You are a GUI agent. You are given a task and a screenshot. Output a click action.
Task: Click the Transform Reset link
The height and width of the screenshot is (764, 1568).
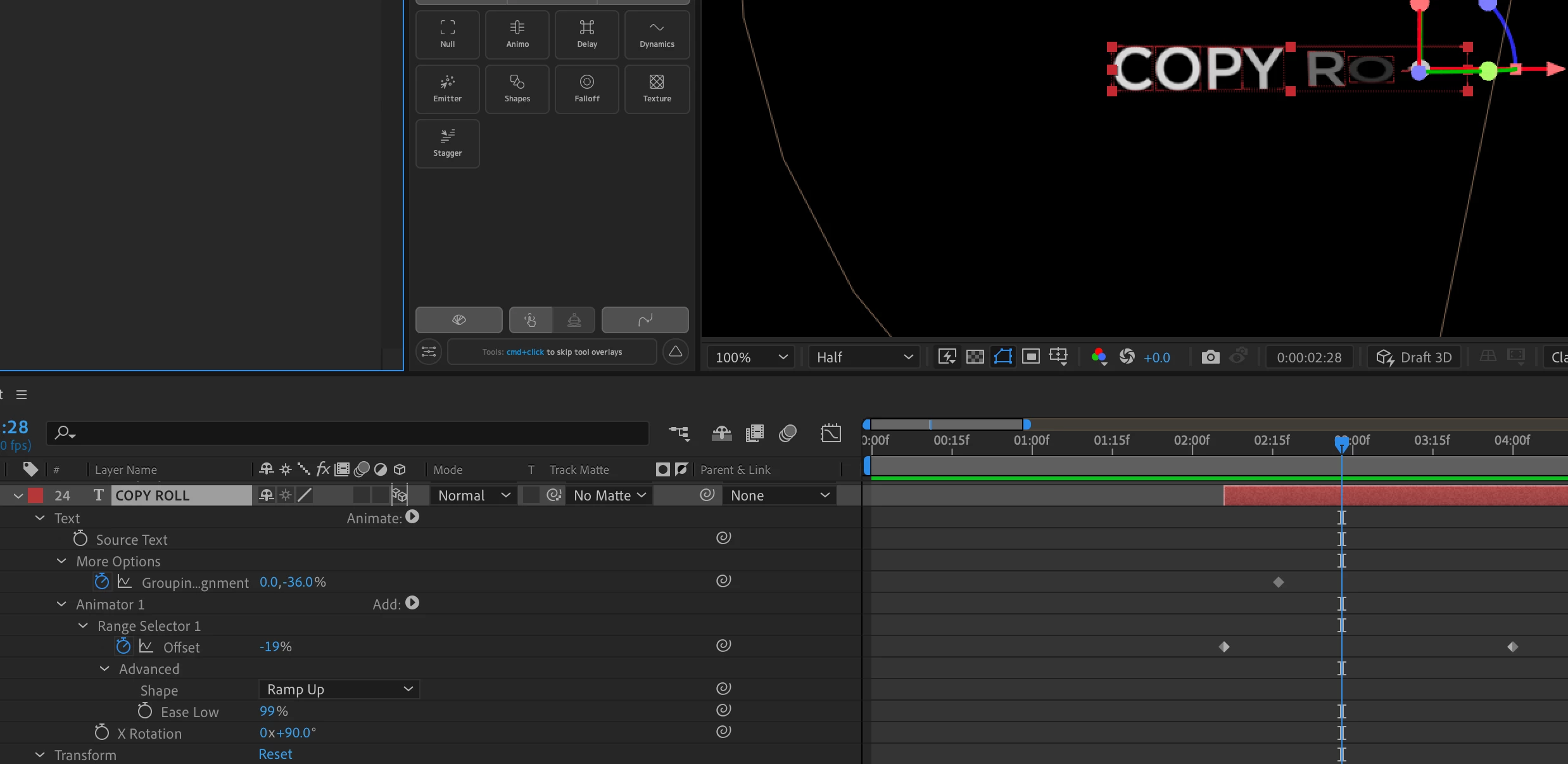pos(275,754)
